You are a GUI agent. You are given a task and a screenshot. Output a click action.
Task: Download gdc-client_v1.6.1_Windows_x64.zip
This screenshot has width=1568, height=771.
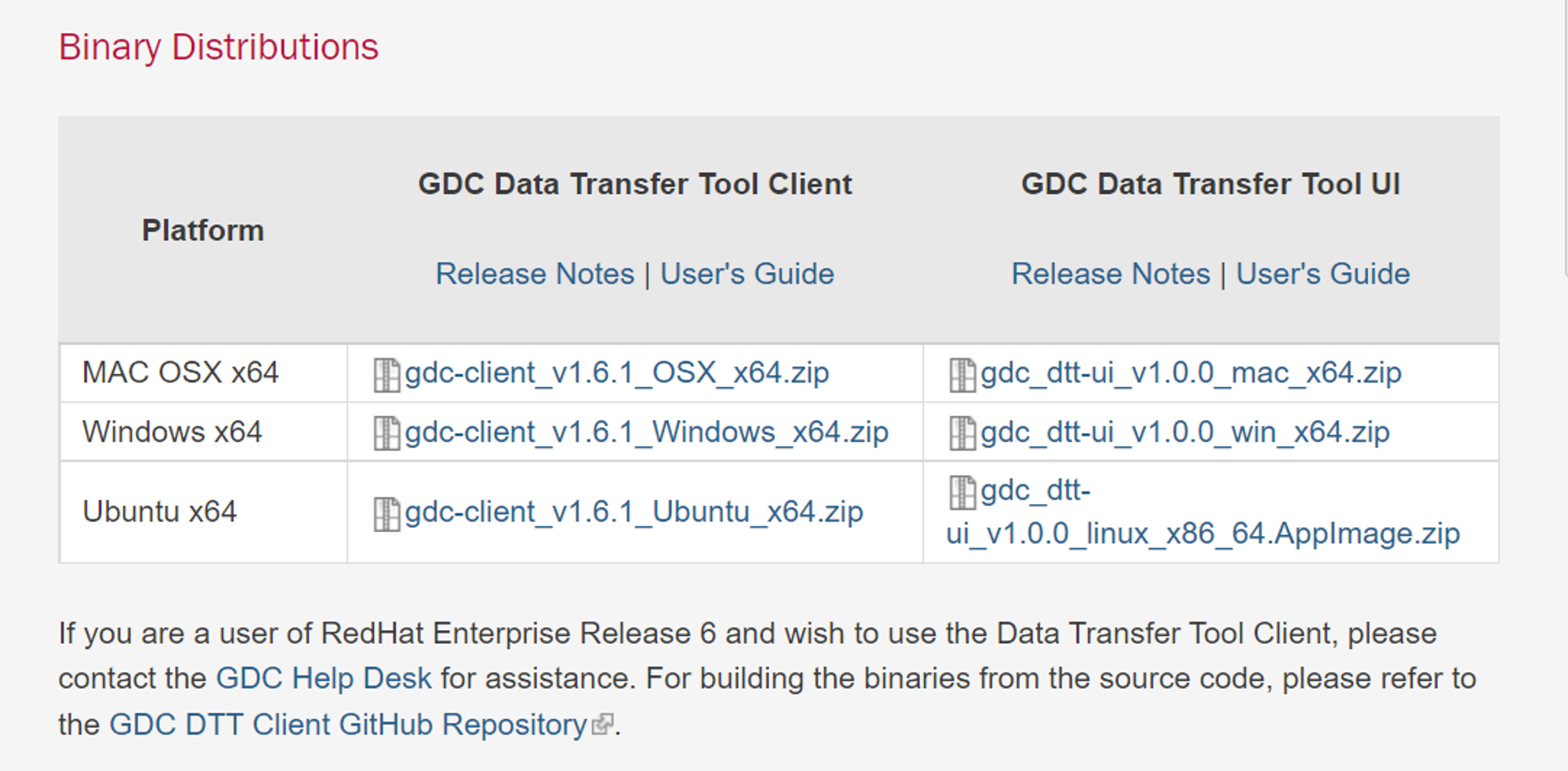click(x=646, y=433)
